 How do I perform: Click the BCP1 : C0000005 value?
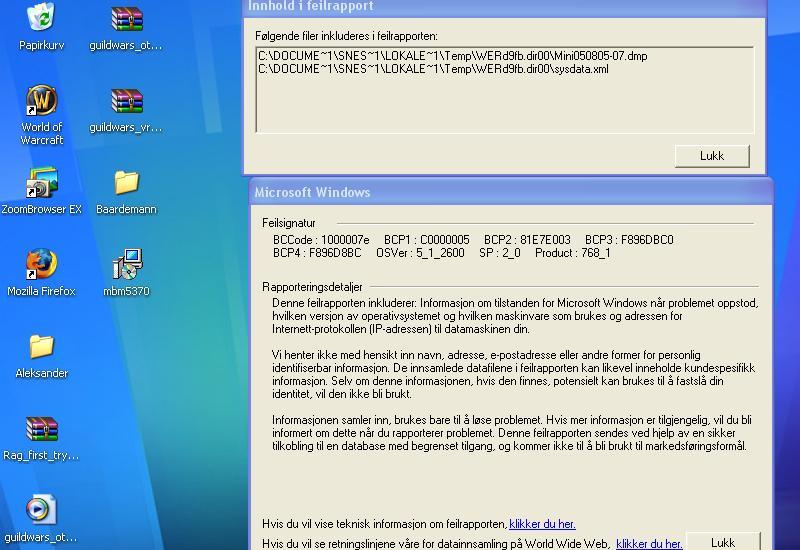[x=427, y=240]
